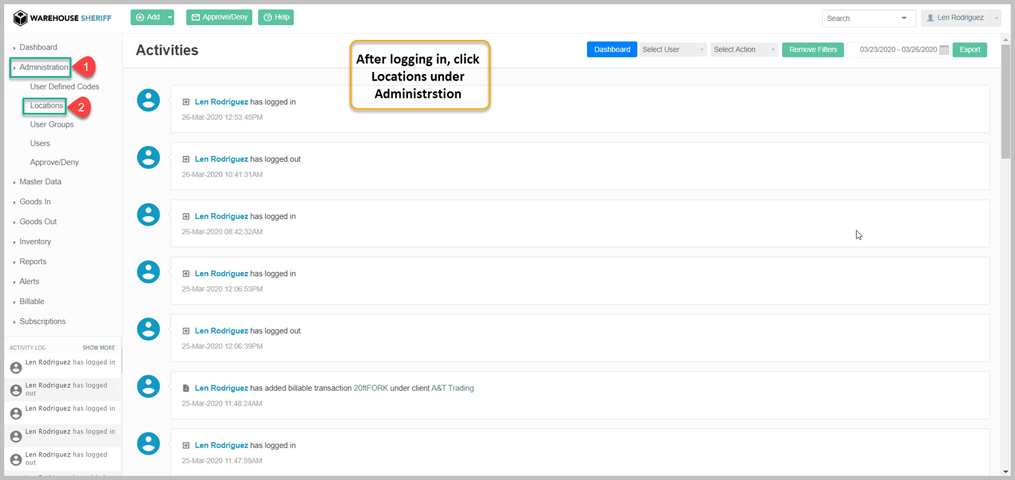
Task: Click the login icon on the 11:47:59AM entry
Action: click(x=186, y=445)
